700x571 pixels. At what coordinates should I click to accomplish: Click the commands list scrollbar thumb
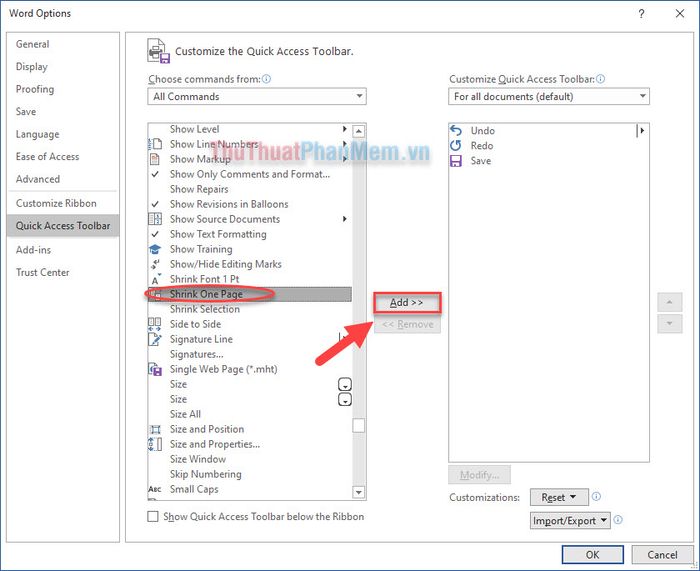(x=358, y=425)
